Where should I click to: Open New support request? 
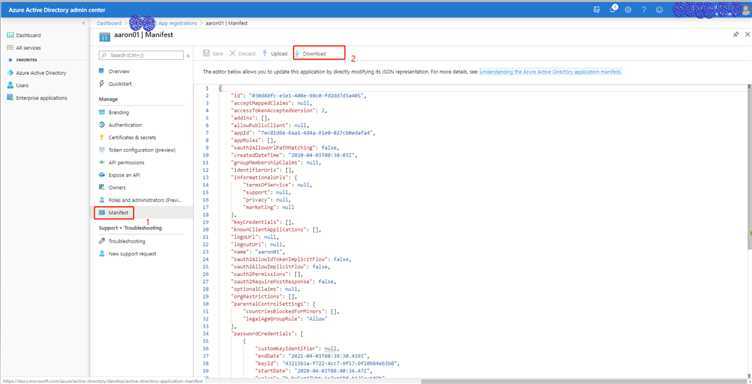(x=127, y=254)
